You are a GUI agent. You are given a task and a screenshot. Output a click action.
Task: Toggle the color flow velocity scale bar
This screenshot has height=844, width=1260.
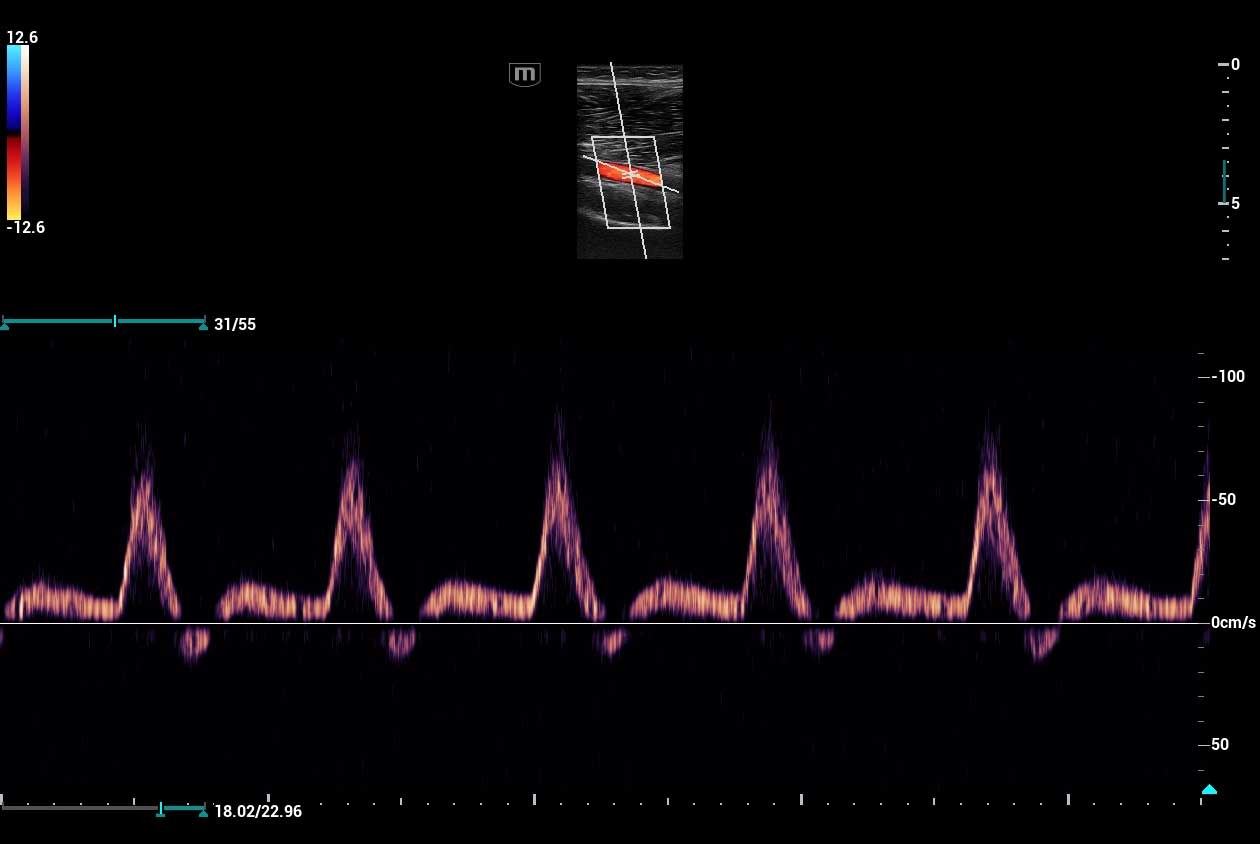tap(17, 130)
